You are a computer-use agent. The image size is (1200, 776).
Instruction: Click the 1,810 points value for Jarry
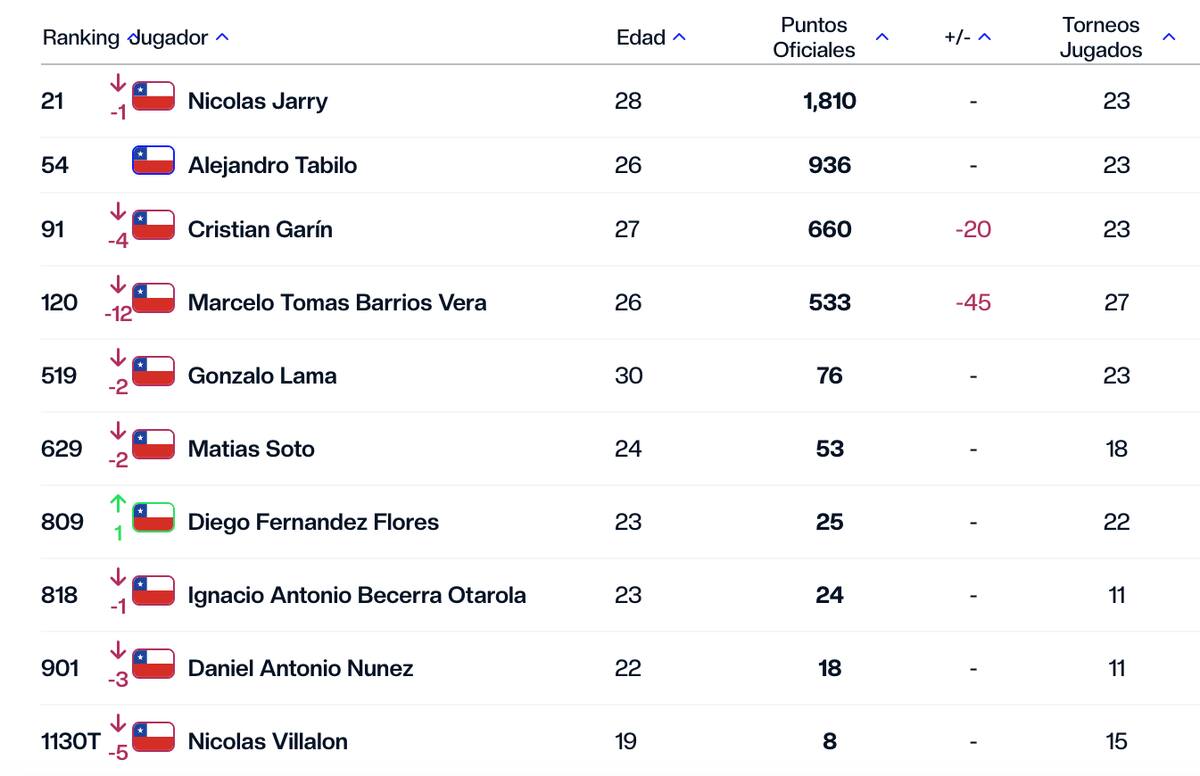(x=830, y=101)
